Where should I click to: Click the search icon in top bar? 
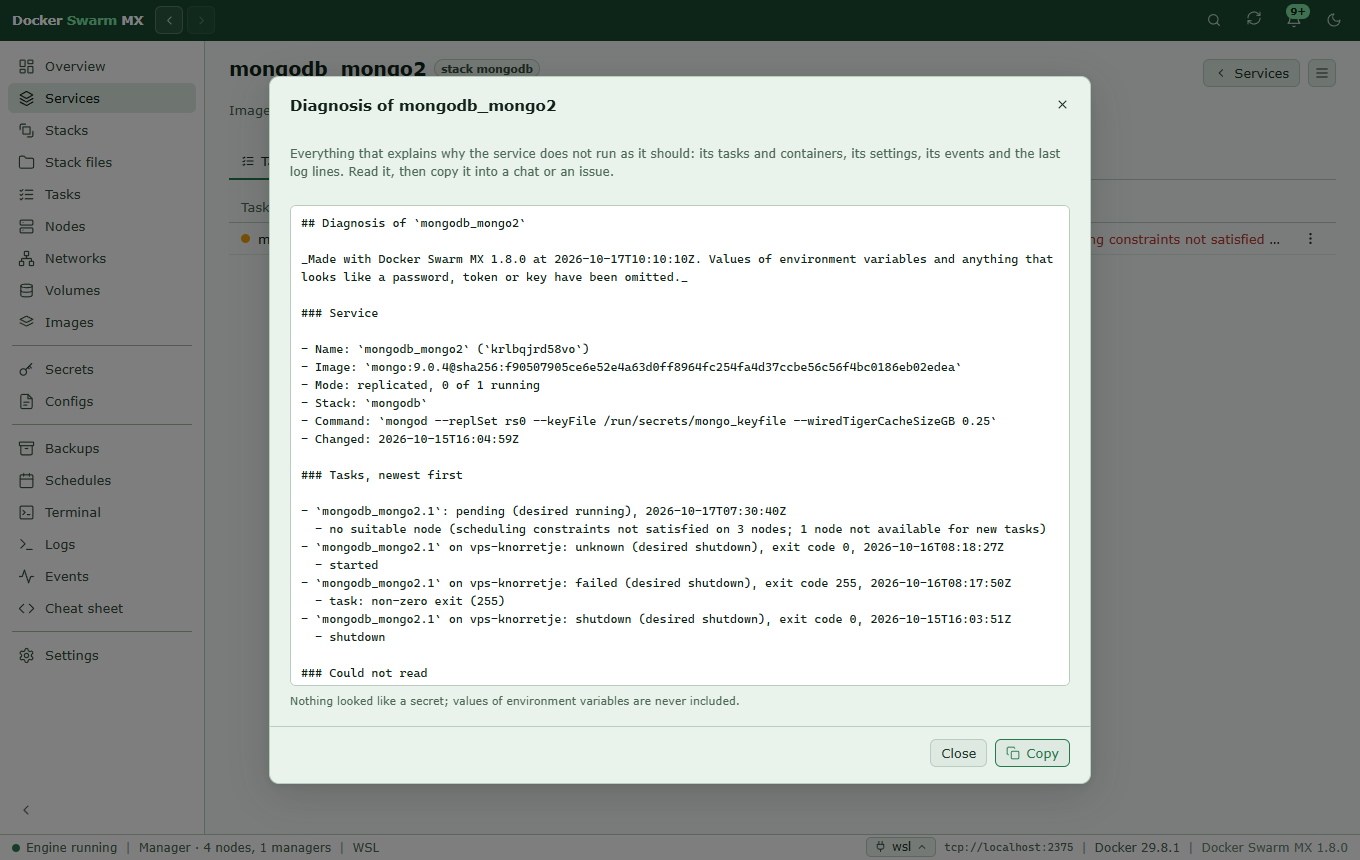1214,20
